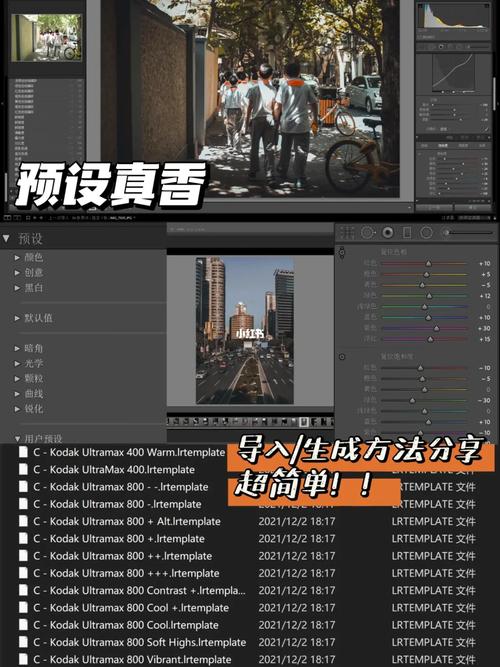500x667 pixels.
Task: Click the histogram in the top Lightroom window
Action: tap(453, 17)
